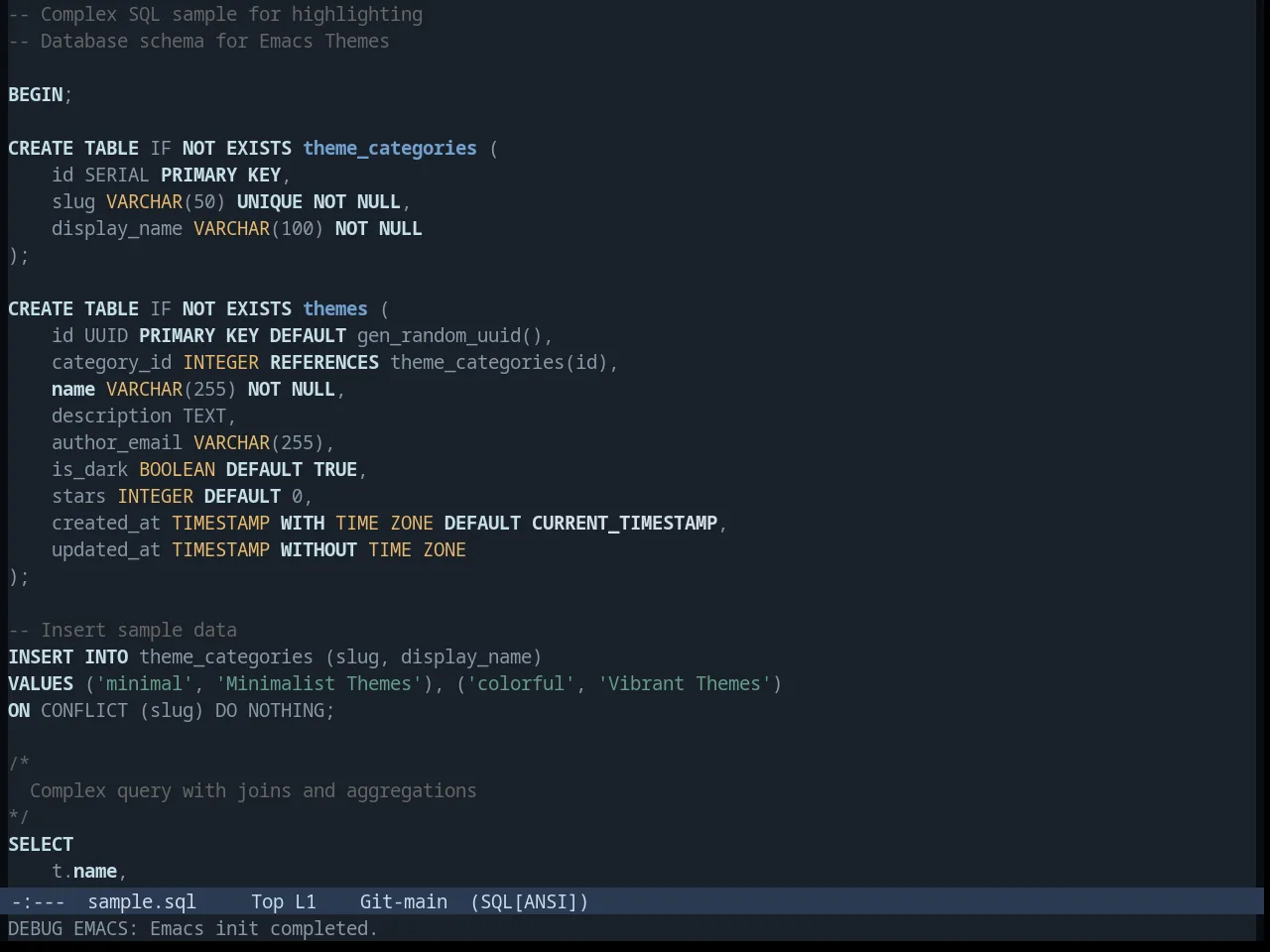The image size is (1270, 952).
Task: Click Git-main version control indicator
Action: tap(404, 901)
